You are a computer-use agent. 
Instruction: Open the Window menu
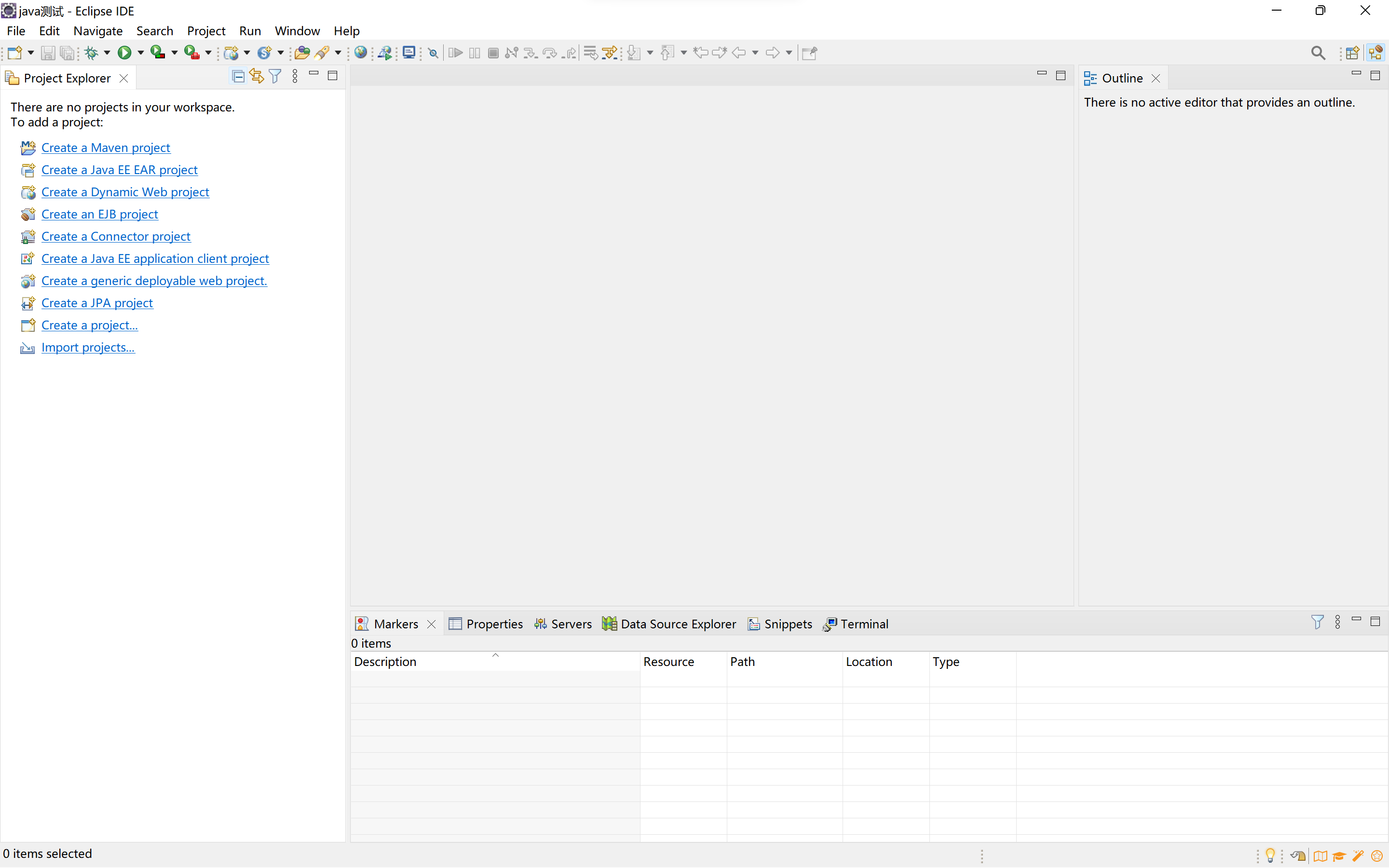297,31
